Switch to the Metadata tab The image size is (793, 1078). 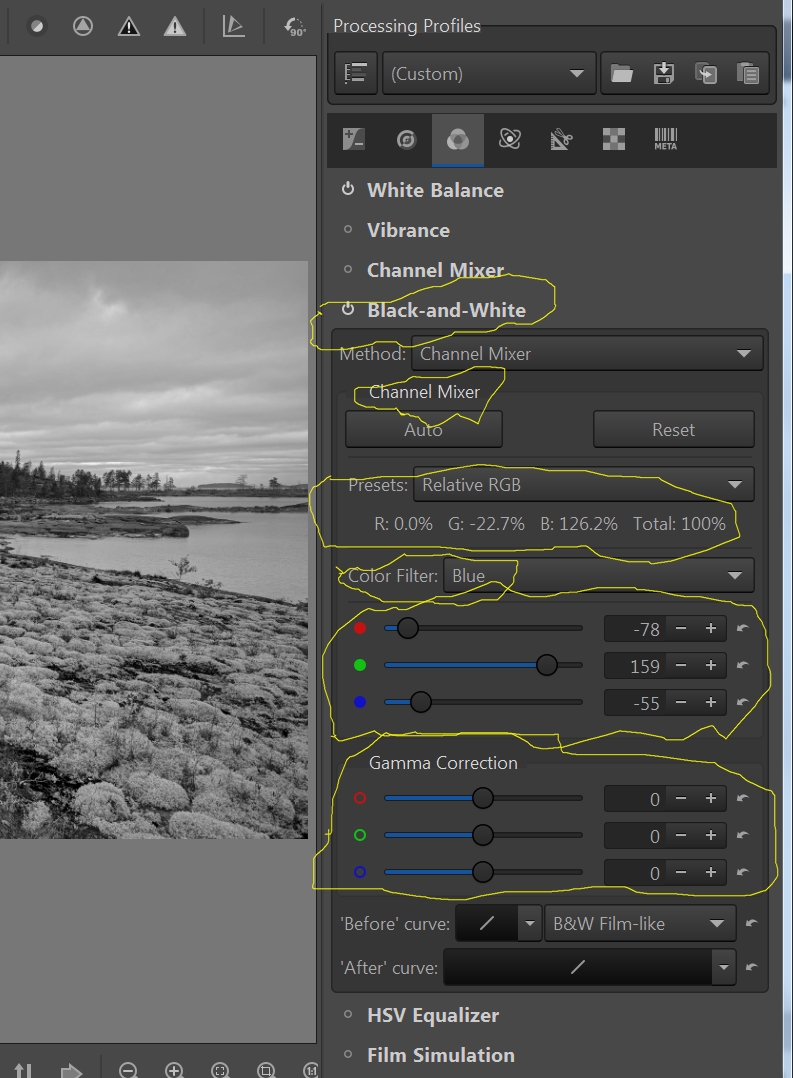[x=665, y=140]
